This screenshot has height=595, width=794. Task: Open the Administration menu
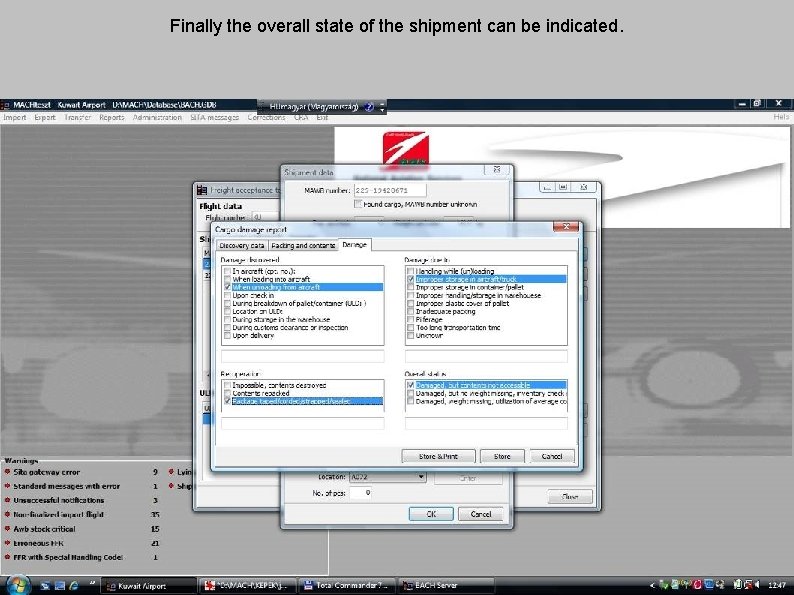pos(157,117)
